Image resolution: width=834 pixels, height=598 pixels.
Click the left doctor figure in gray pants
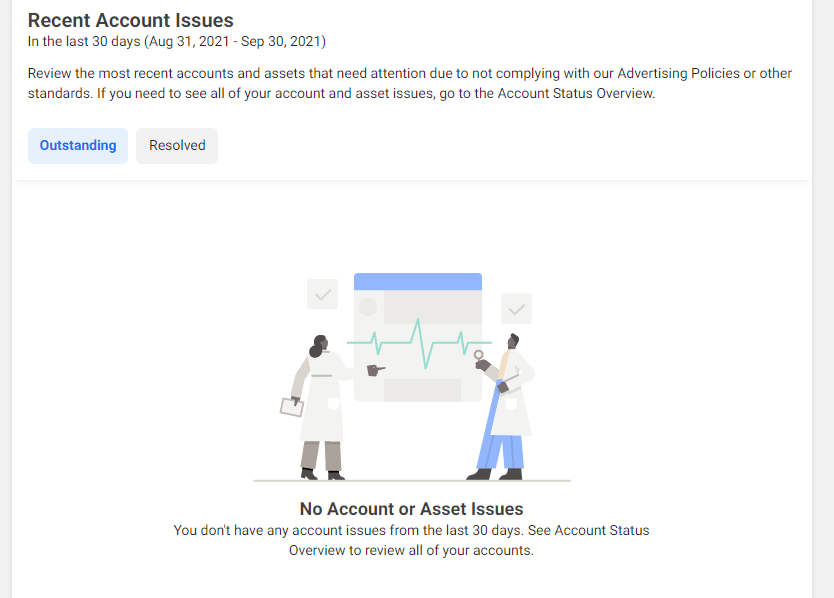point(318,410)
